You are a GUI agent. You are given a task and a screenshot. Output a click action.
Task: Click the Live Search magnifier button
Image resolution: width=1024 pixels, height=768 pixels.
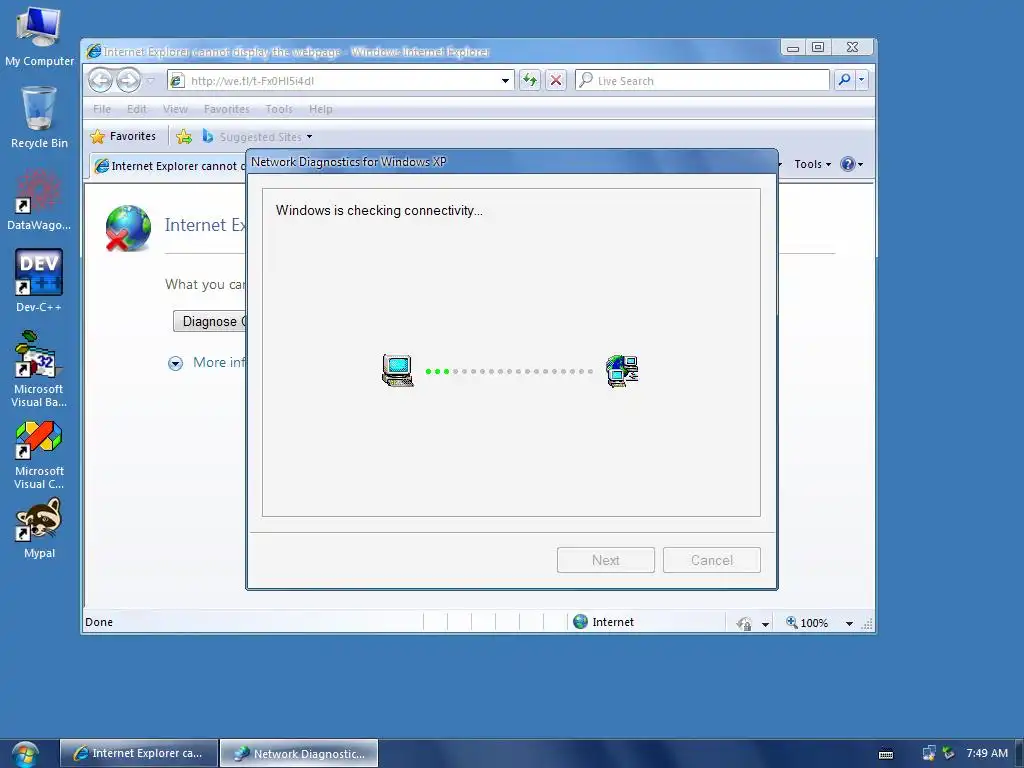pyautogui.click(x=844, y=80)
